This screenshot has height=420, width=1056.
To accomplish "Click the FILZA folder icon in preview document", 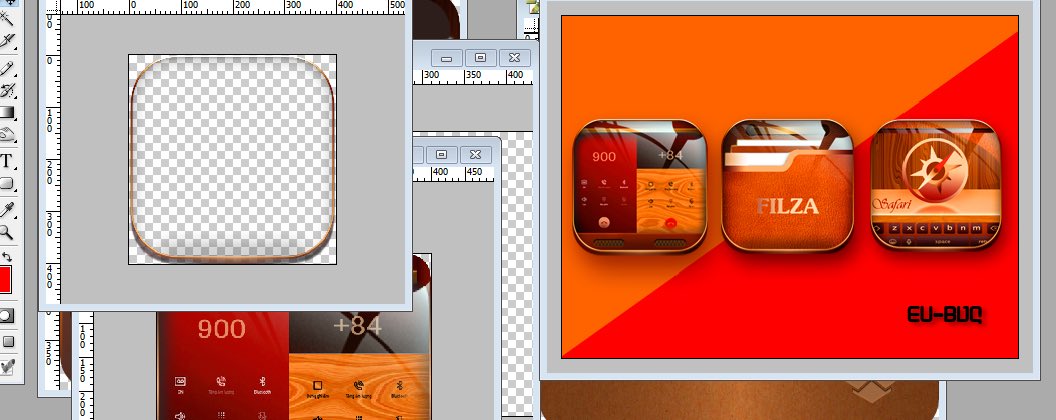I will pyautogui.click(x=787, y=186).
